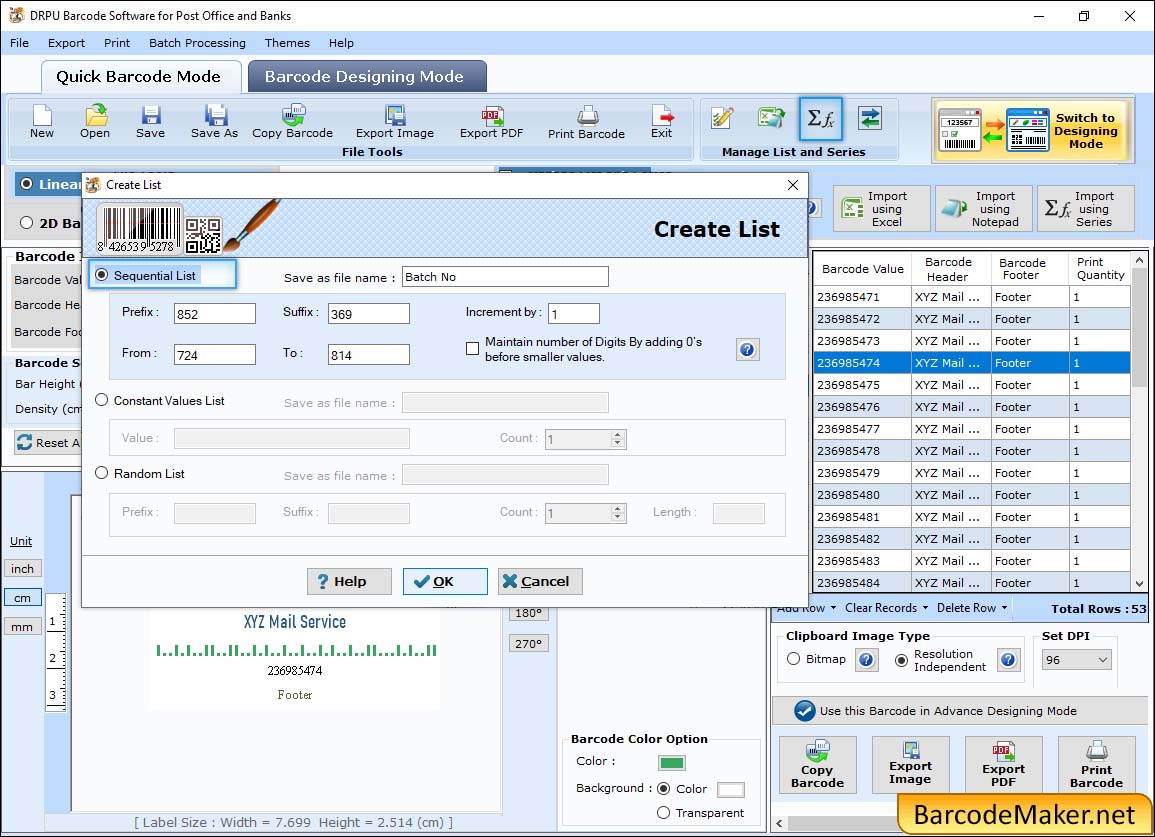Click the Export Image toolbar icon
This screenshot has width=1155, height=837.
pyautogui.click(x=395, y=121)
